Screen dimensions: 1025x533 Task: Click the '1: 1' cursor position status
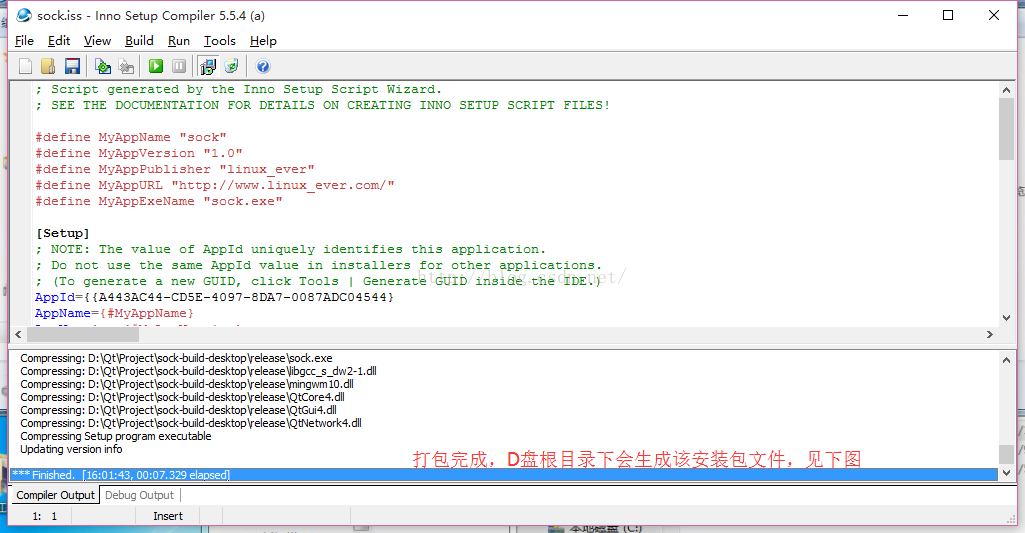click(x=44, y=516)
